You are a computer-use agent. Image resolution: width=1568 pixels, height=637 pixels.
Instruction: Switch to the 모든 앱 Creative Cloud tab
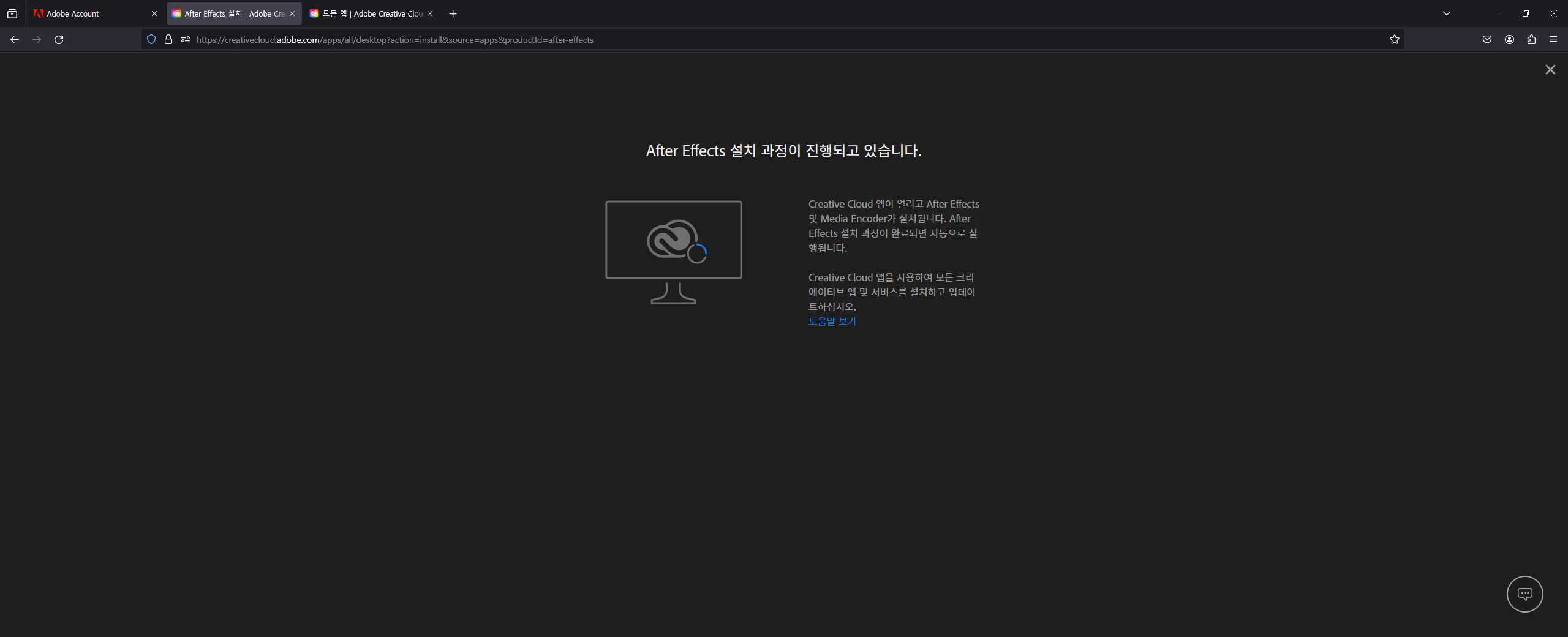[x=372, y=13]
